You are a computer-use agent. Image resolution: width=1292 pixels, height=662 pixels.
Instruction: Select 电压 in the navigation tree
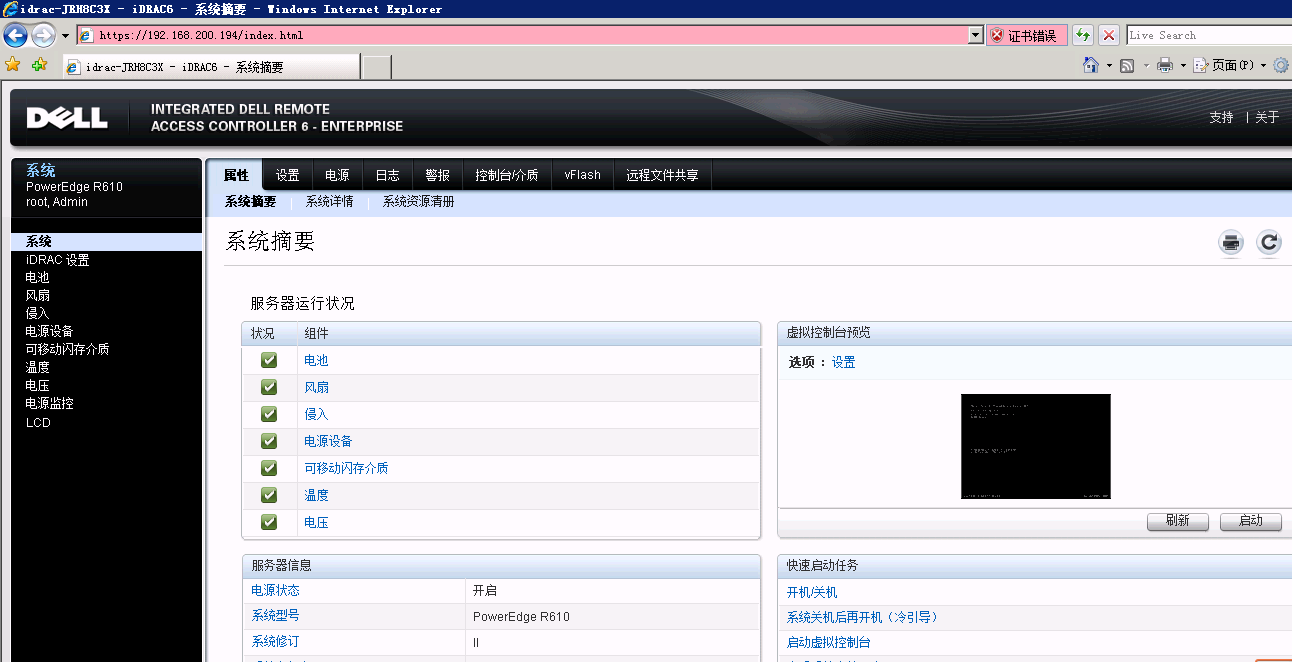tap(38, 386)
